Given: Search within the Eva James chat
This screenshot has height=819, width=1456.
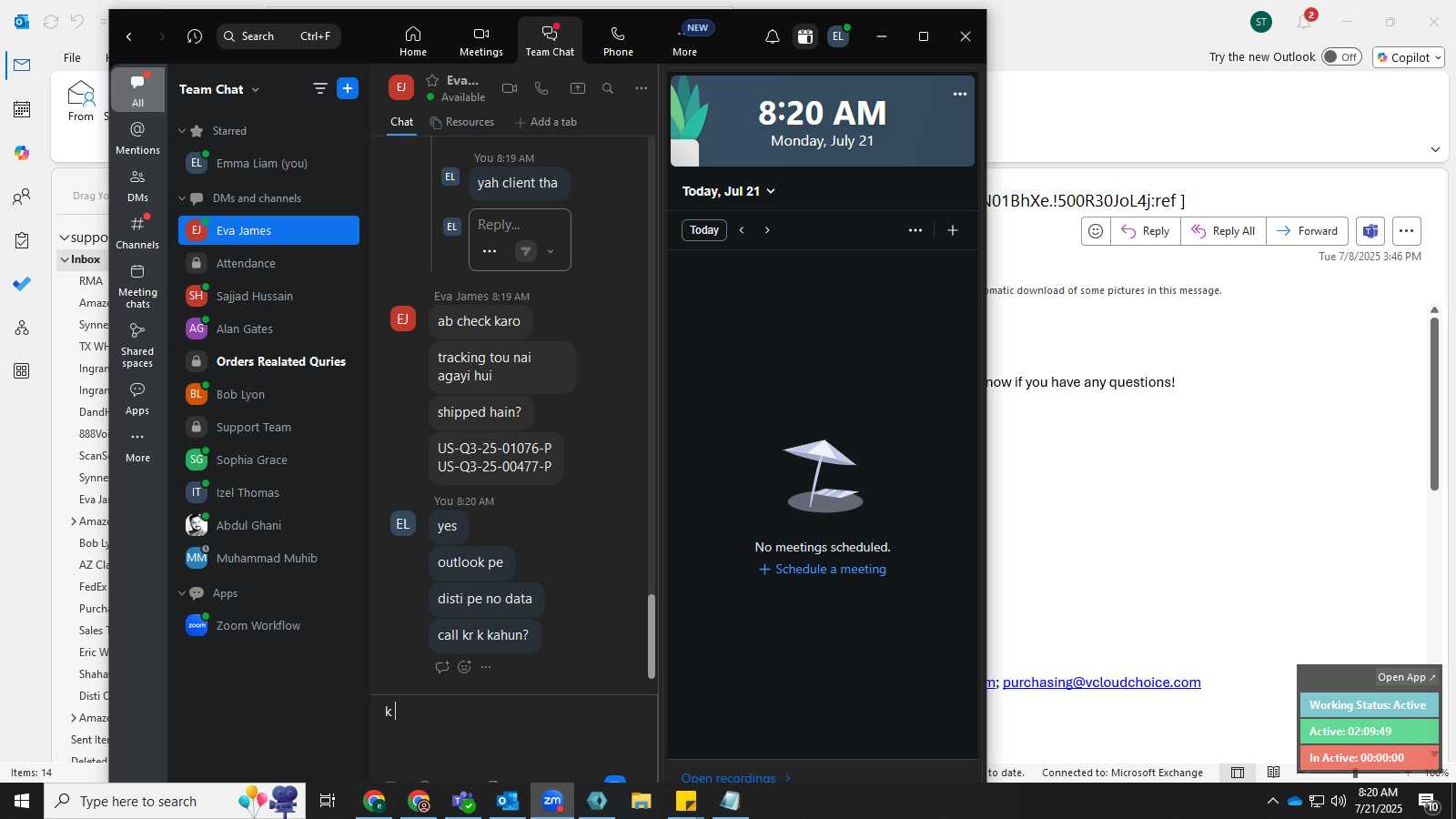Looking at the screenshot, I should pyautogui.click(x=608, y=88).
